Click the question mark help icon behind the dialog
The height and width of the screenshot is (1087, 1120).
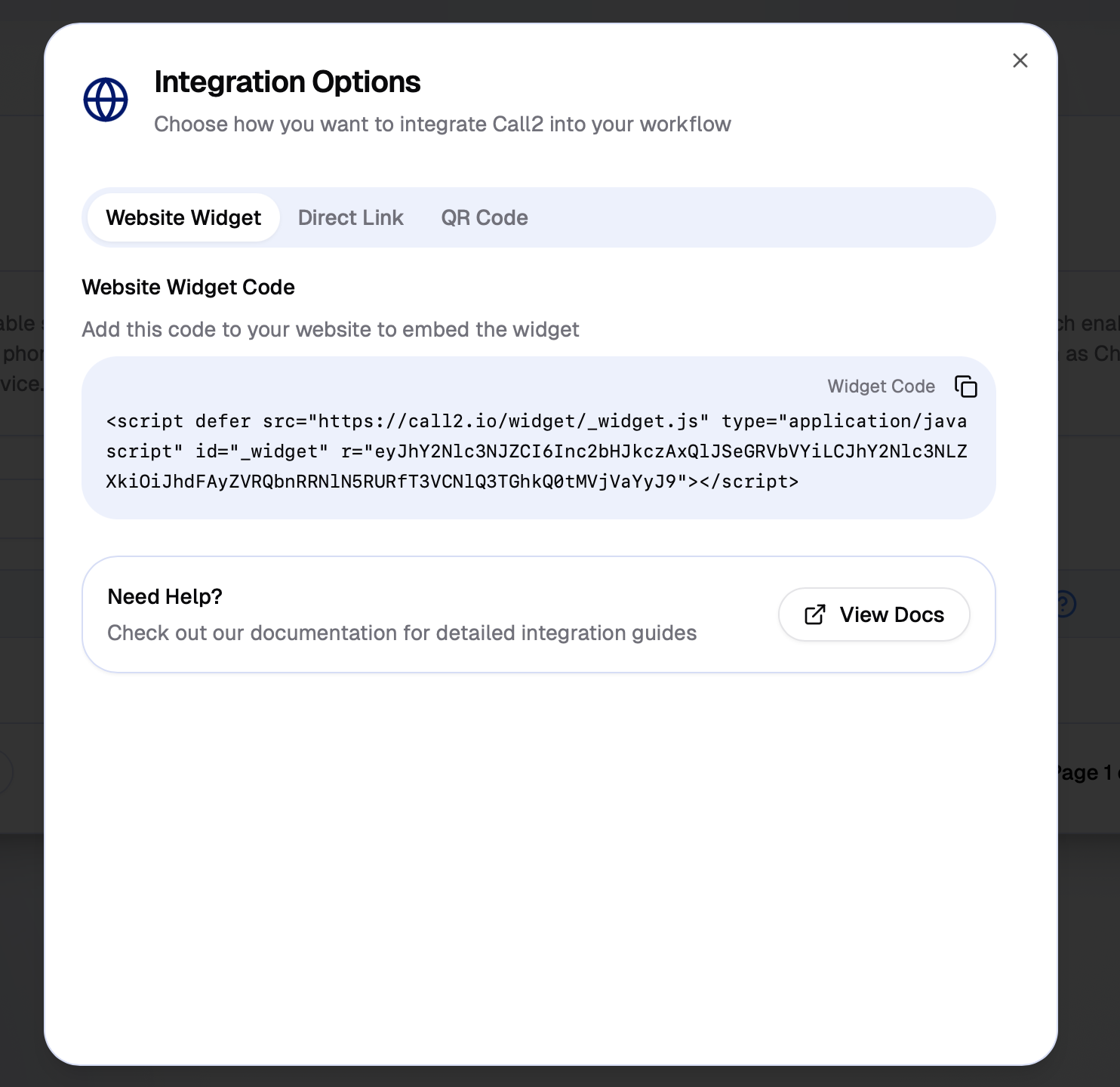[x=1066, y=604]
